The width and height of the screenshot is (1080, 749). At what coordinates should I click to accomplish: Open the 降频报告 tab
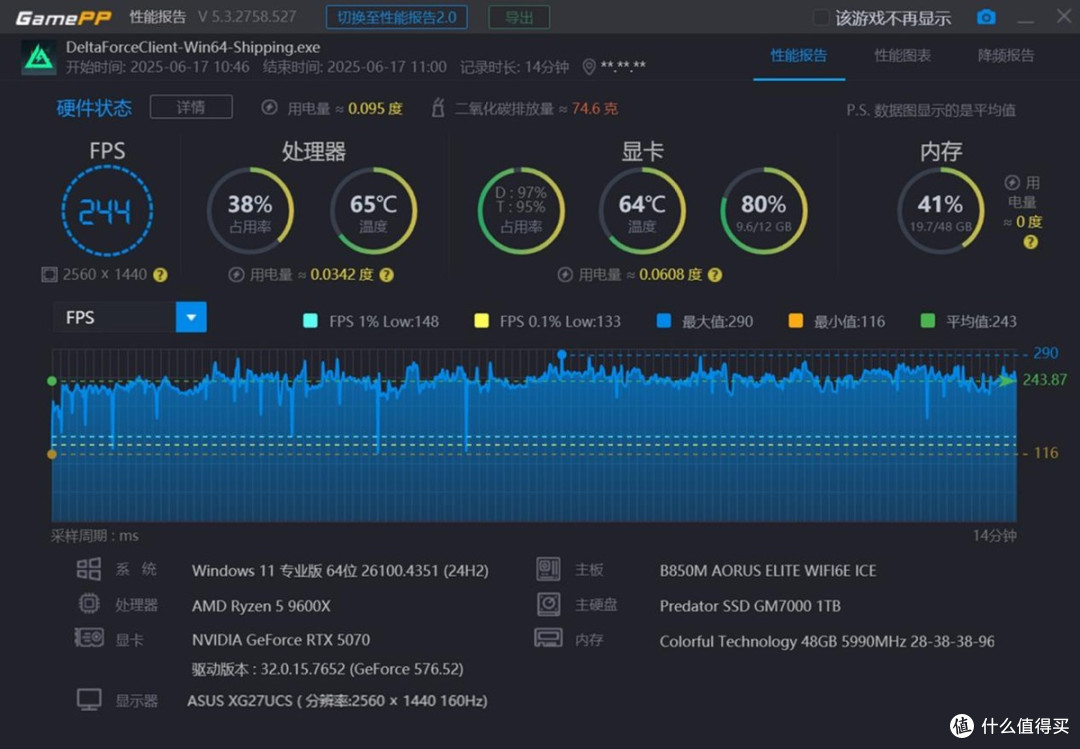[x=1006, y=56]
